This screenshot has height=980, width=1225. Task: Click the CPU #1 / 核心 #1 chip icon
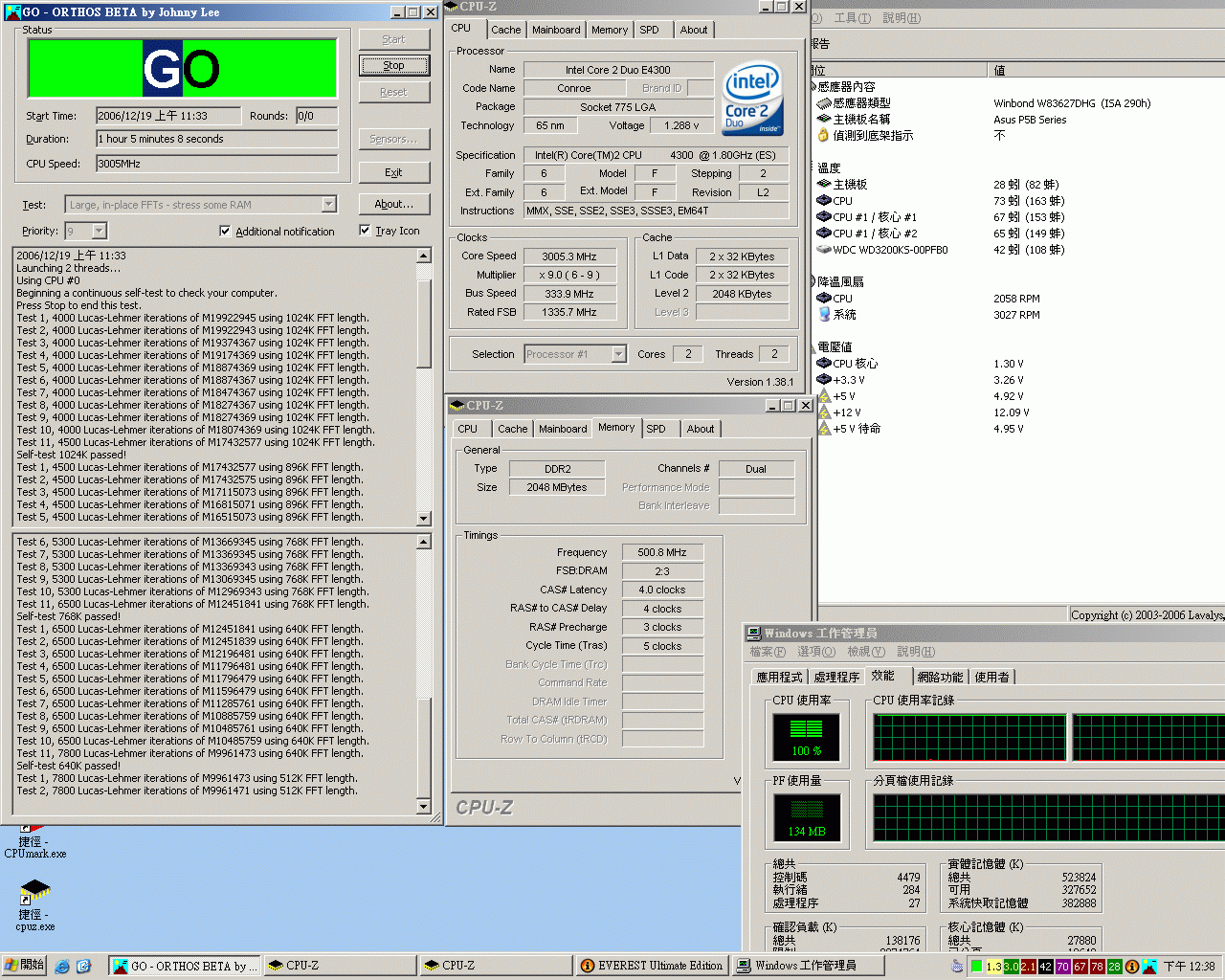824,217
